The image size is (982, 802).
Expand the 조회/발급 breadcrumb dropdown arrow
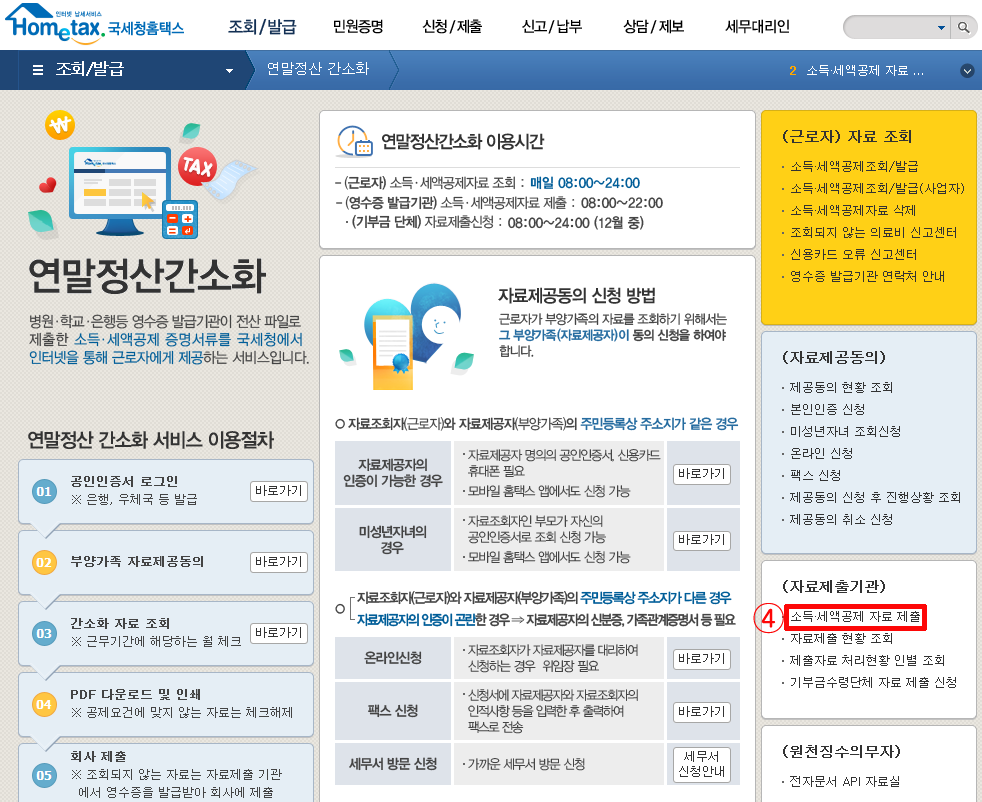[x=229, y=71]
